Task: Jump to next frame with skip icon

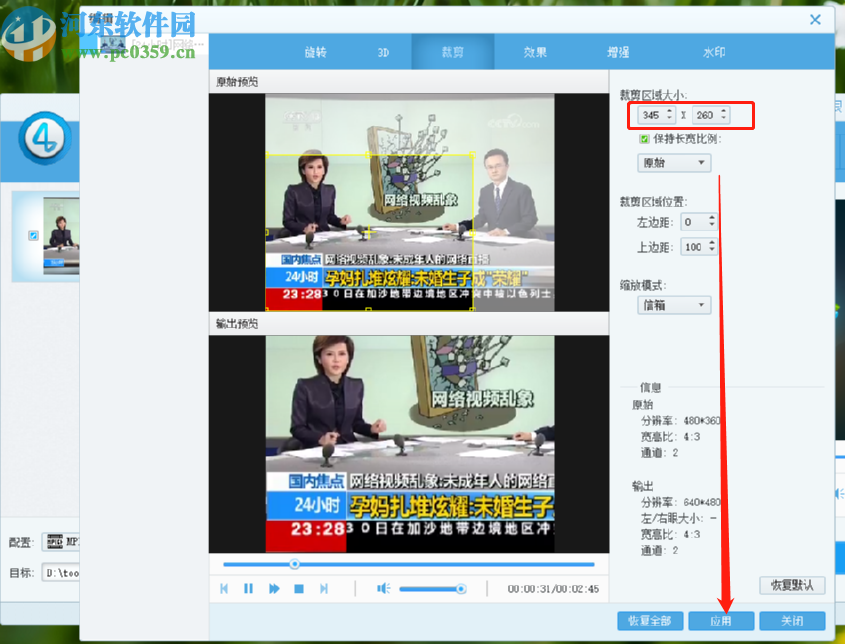Action: click(x=322, y=588)
